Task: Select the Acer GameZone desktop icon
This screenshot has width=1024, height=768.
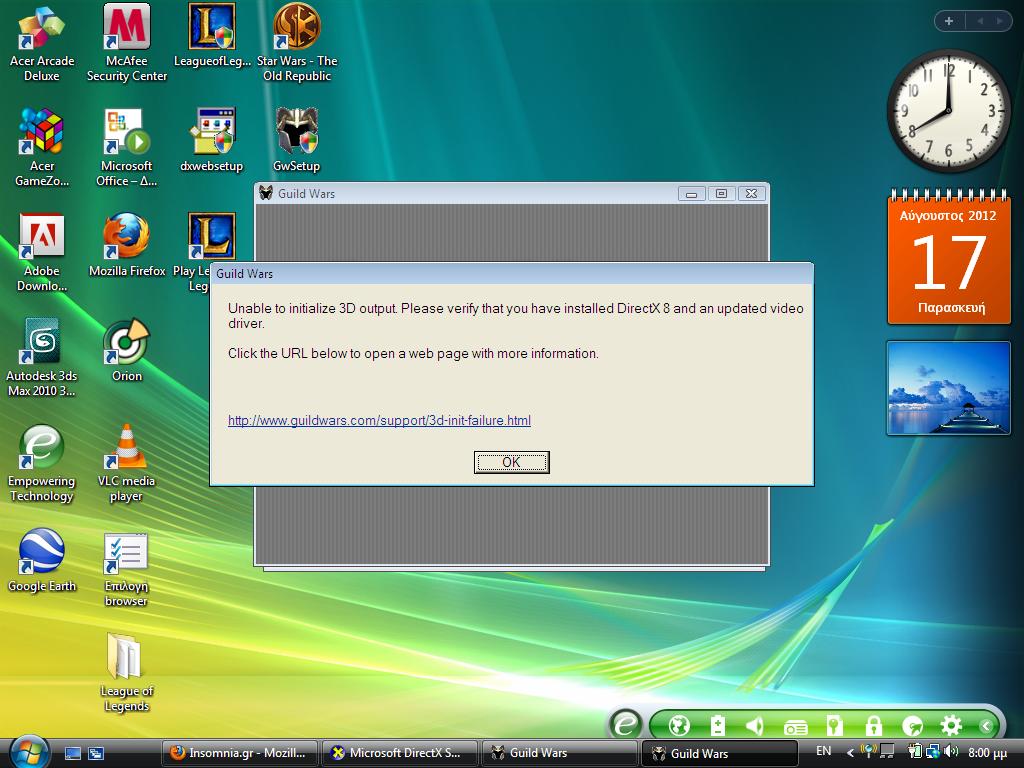Action: tap(42, 148)
